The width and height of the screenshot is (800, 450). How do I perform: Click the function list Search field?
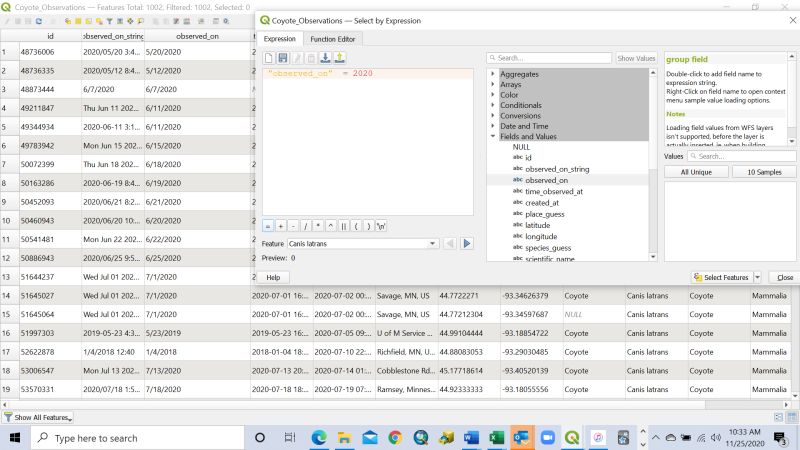549,58
